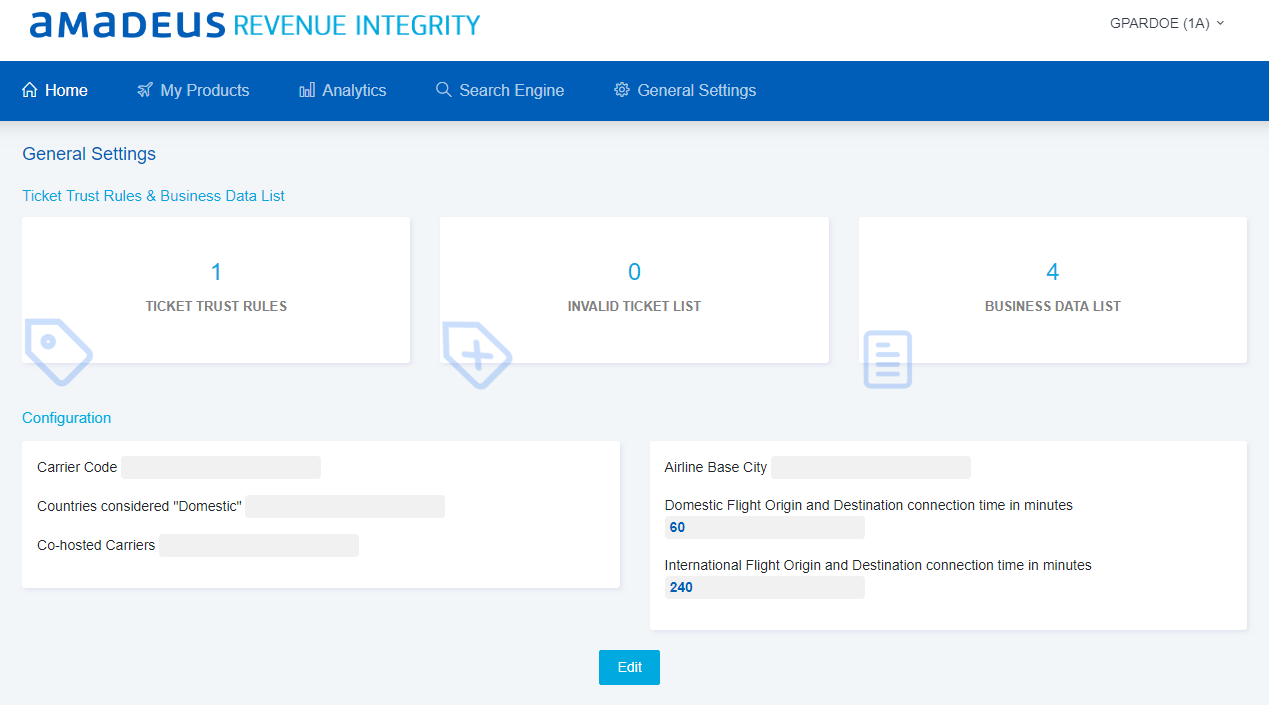Image resolution: width=1269 pixels, height=705 pixels.
Task: Click the Analytics bar chart icon
Action: point(307,90)
